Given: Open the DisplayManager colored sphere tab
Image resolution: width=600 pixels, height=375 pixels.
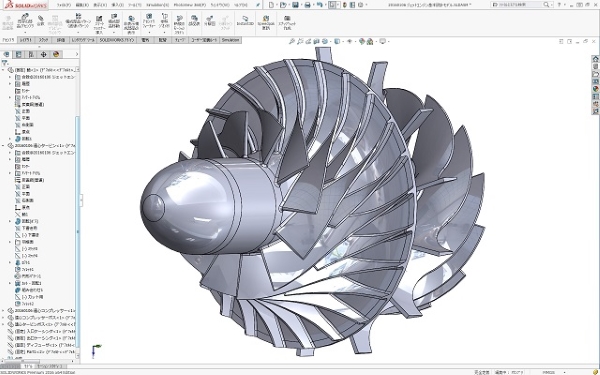Looking at the screenshot, I should click(56, 54).
